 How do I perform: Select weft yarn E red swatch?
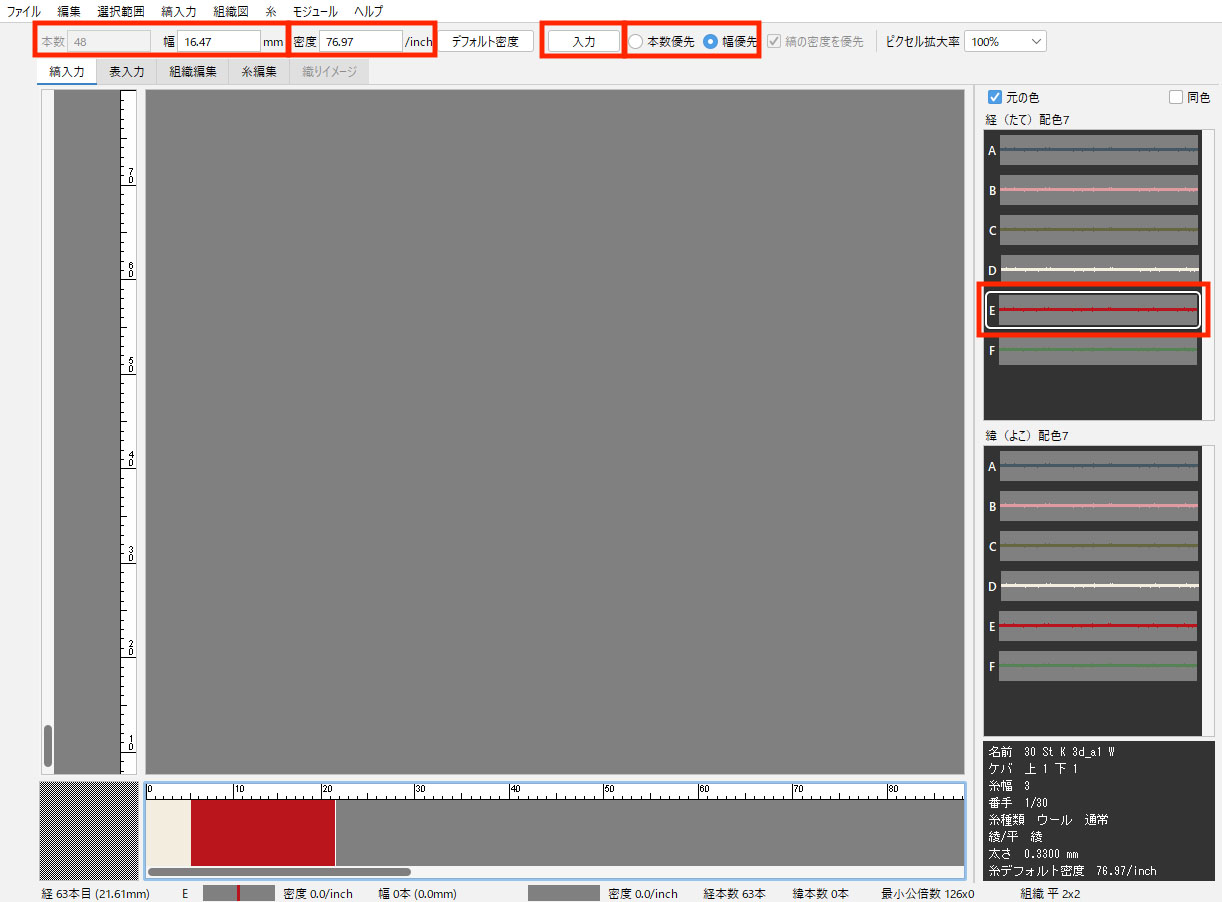point(1098,626)
